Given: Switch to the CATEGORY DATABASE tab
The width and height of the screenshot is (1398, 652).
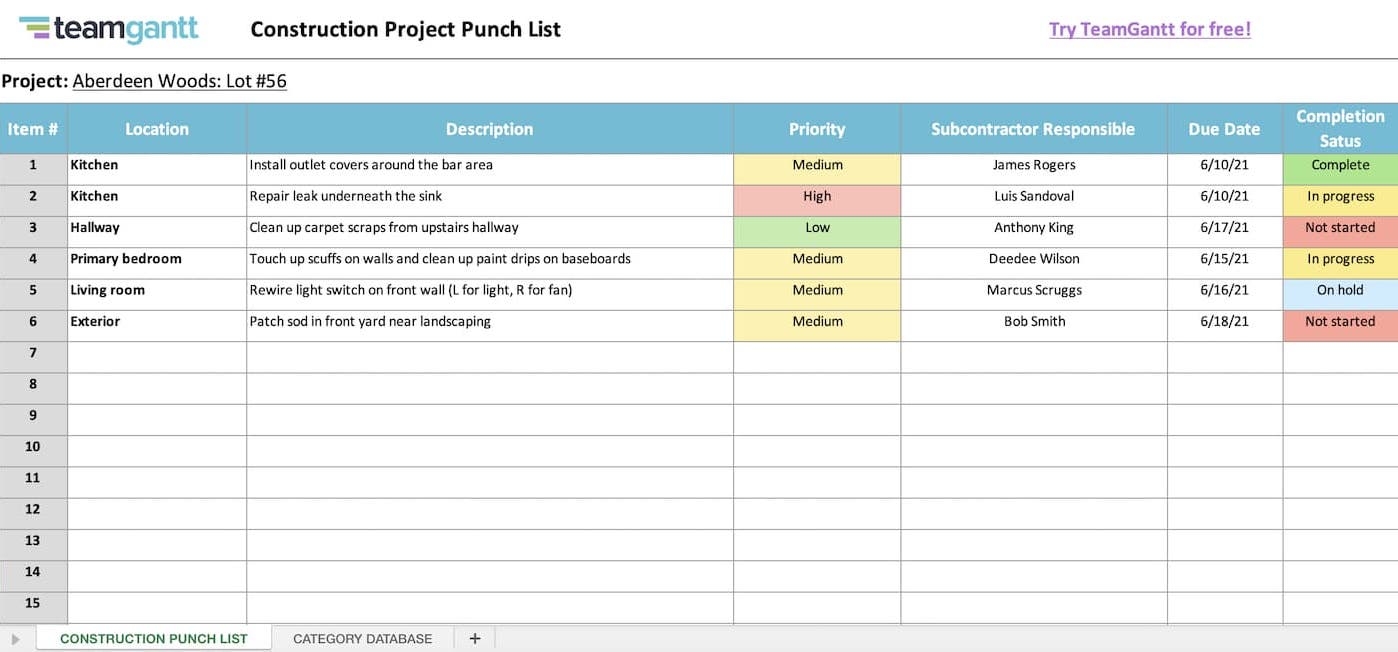Looking at the screenshot, I should (x=361, y=638).
